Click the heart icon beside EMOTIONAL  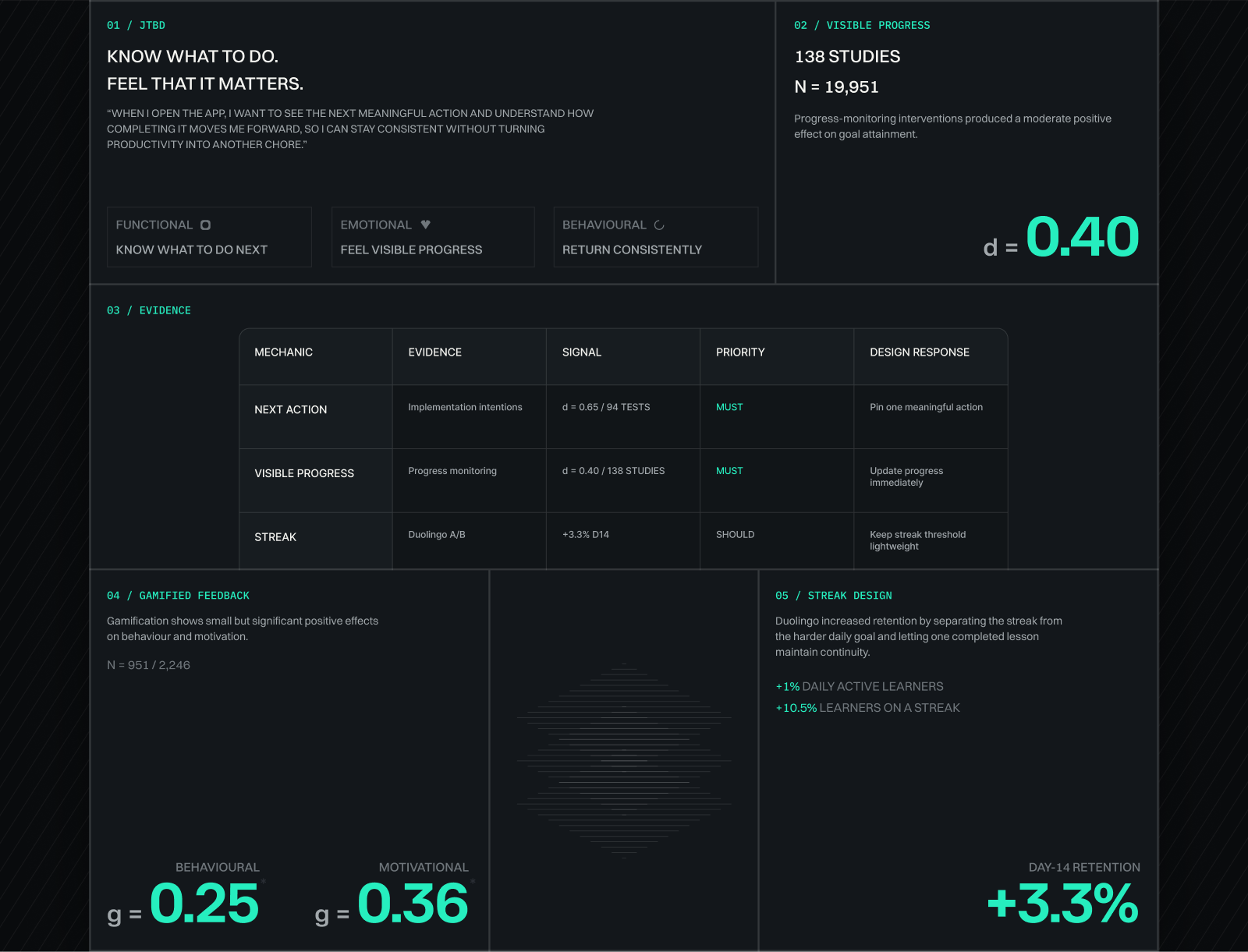(x=425, y=224)
